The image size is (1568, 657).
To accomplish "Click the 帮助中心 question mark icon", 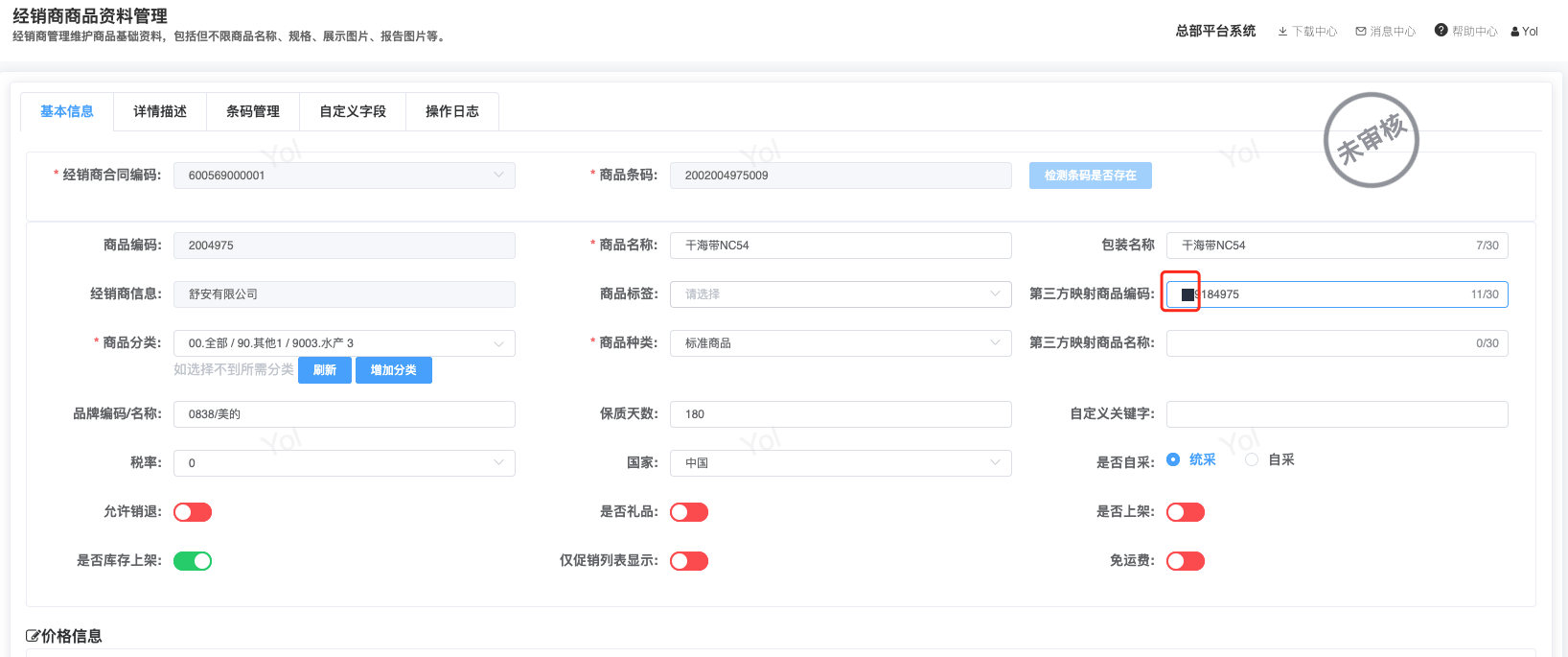I will 1441,31.
